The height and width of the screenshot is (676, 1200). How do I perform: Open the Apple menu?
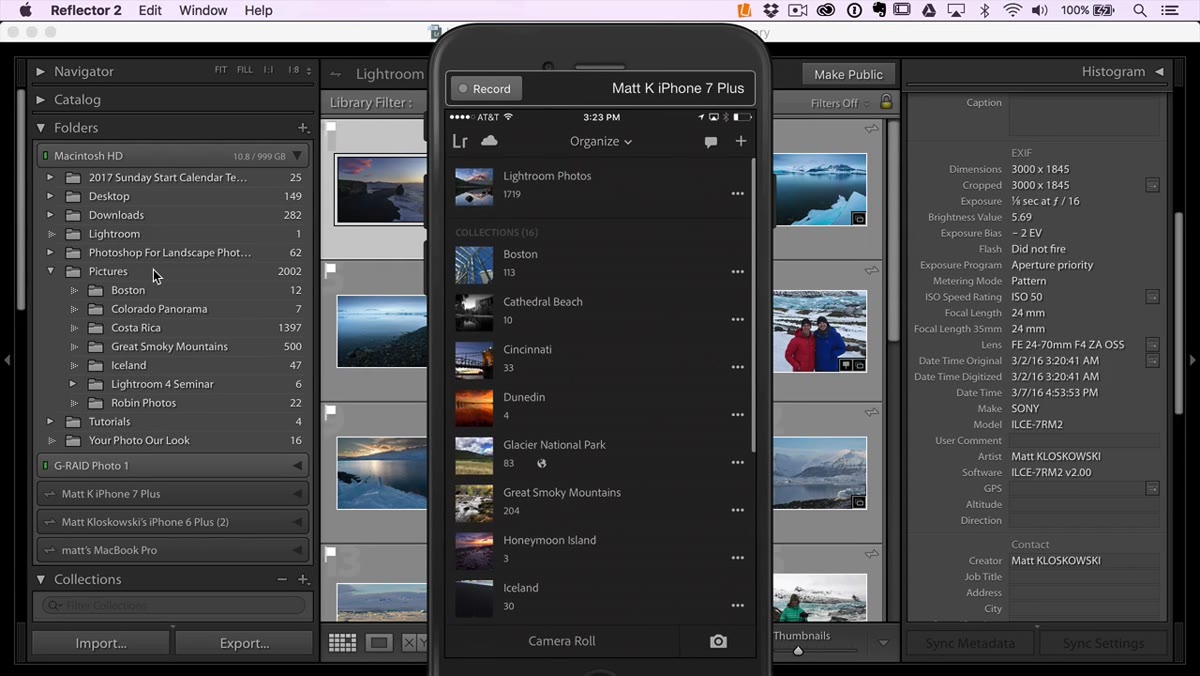[x=26, y=10]
